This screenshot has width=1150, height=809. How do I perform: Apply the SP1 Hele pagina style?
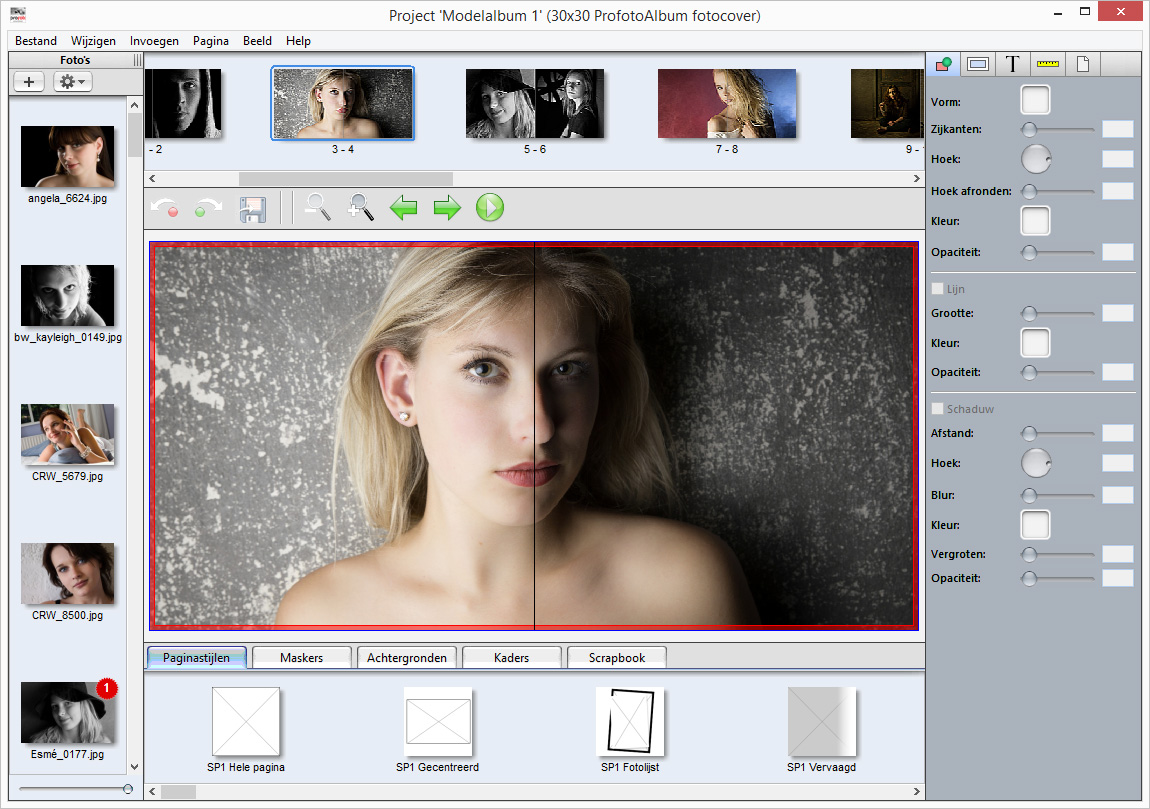(246, 721)
